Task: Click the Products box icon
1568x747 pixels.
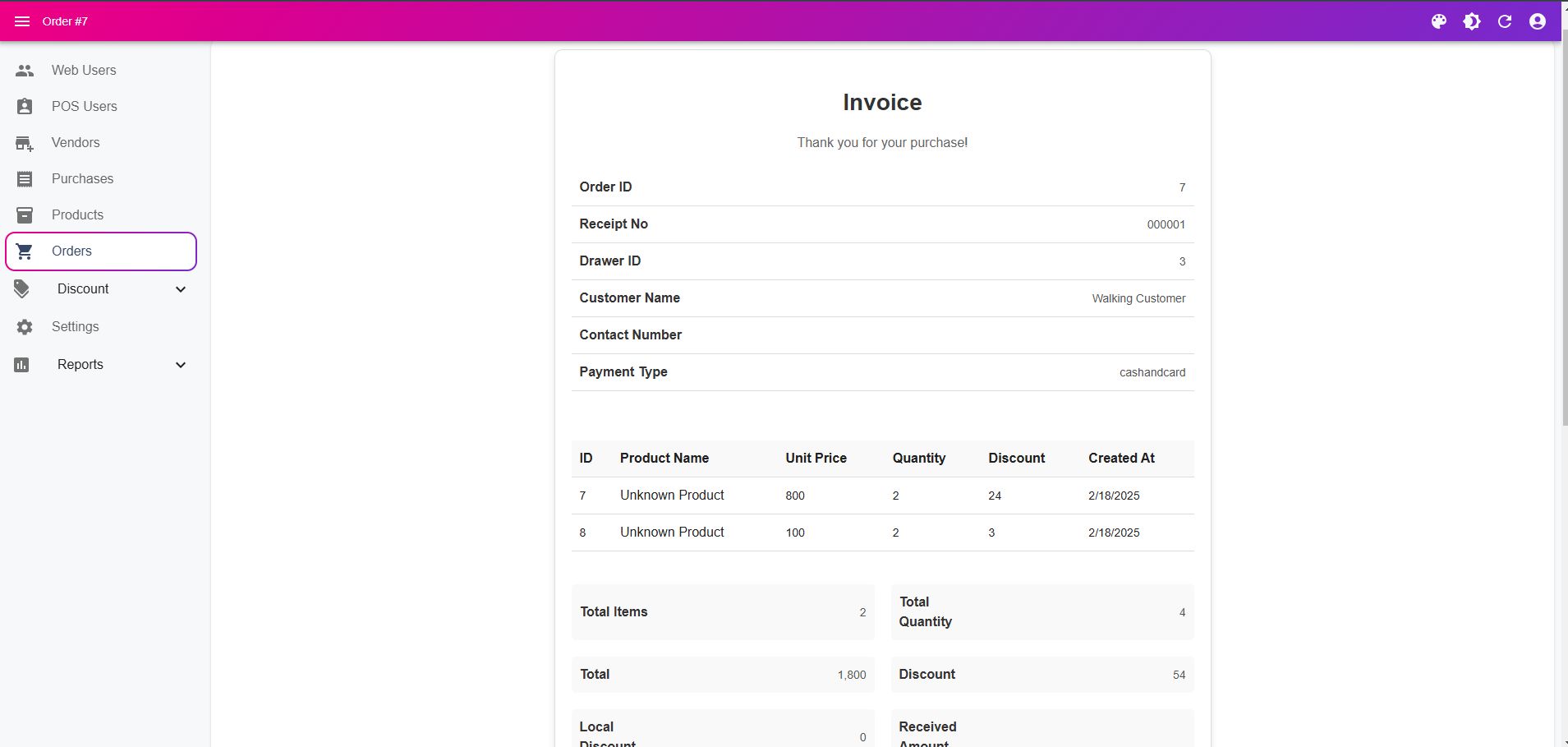Action: pyautogui.click(x=25, y=215)
